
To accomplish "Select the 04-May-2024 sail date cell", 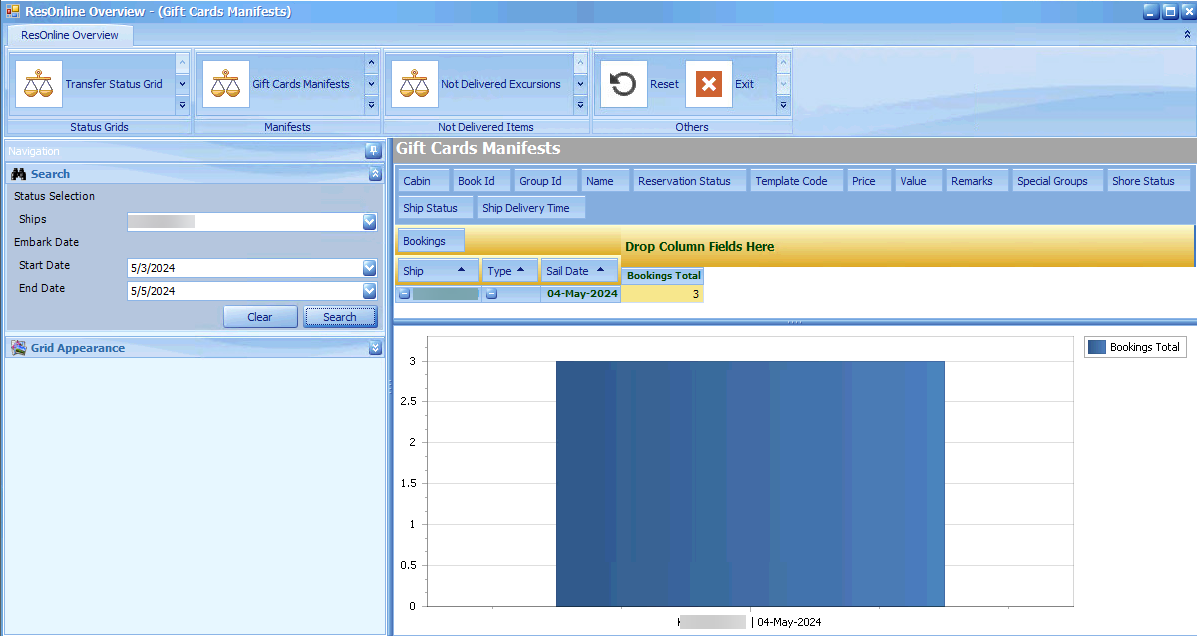I will (x=582, y=294).
